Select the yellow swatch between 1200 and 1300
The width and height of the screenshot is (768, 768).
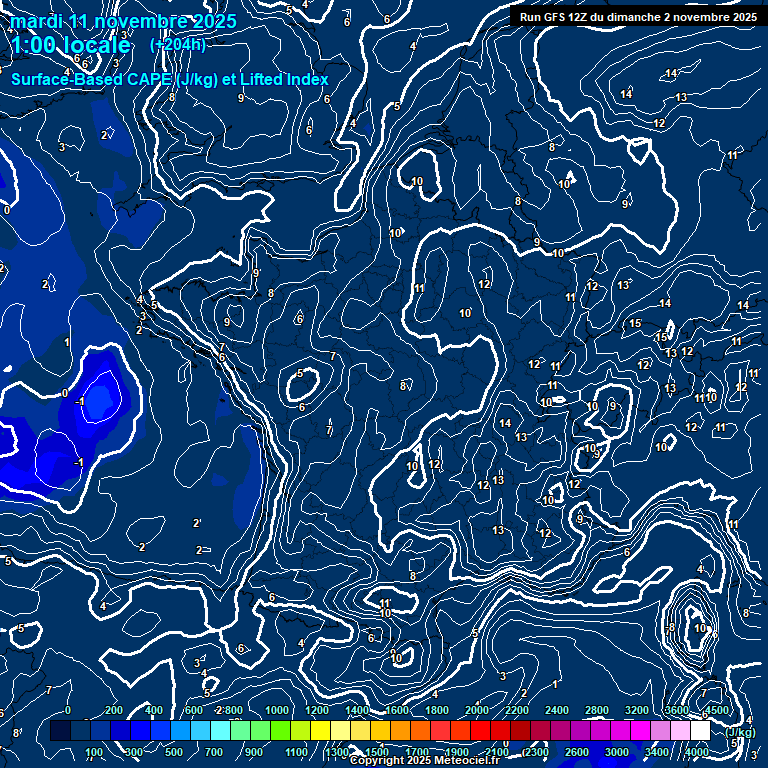[320, 730]
